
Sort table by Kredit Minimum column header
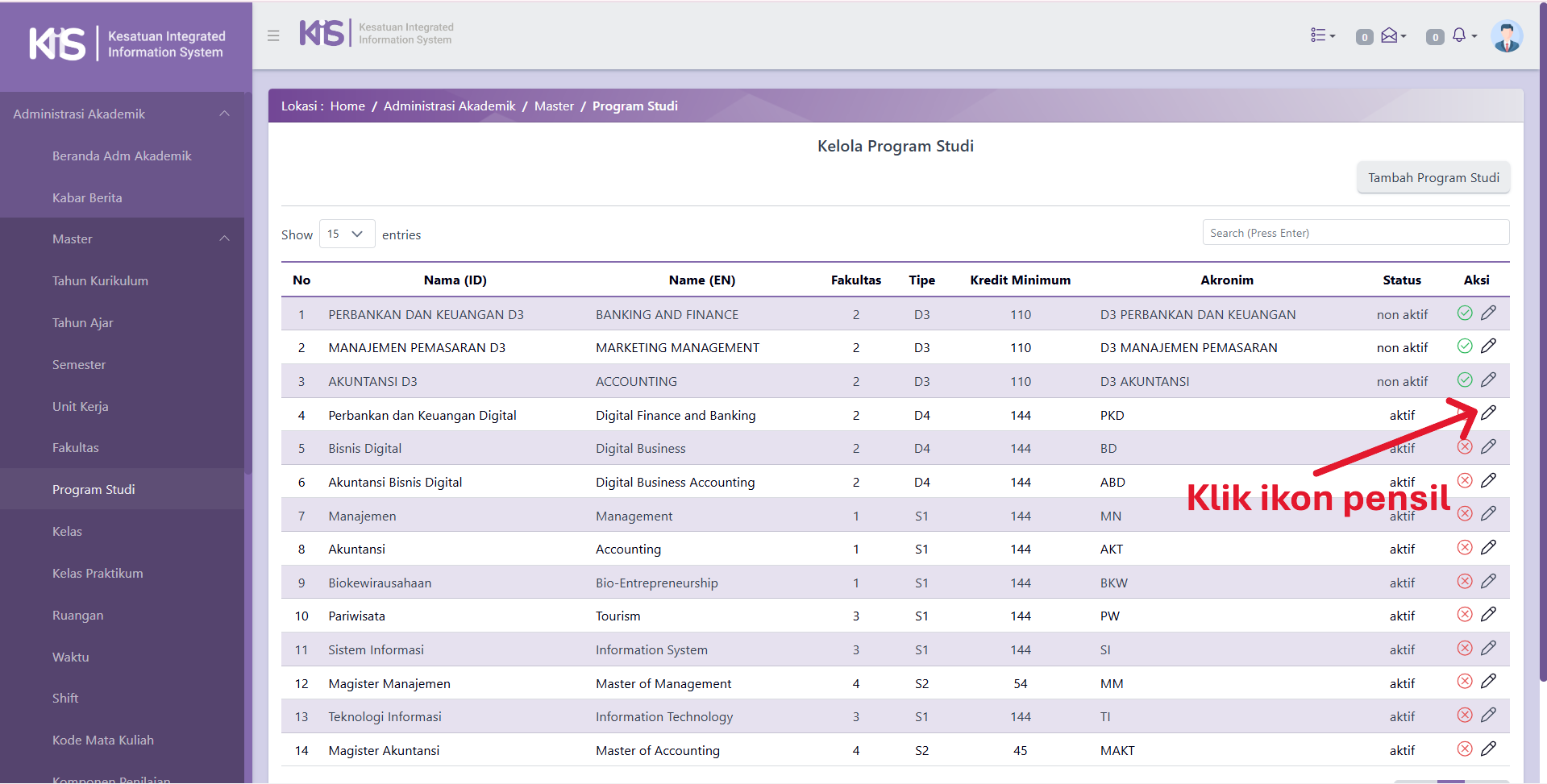click(x=1020, y=280)
